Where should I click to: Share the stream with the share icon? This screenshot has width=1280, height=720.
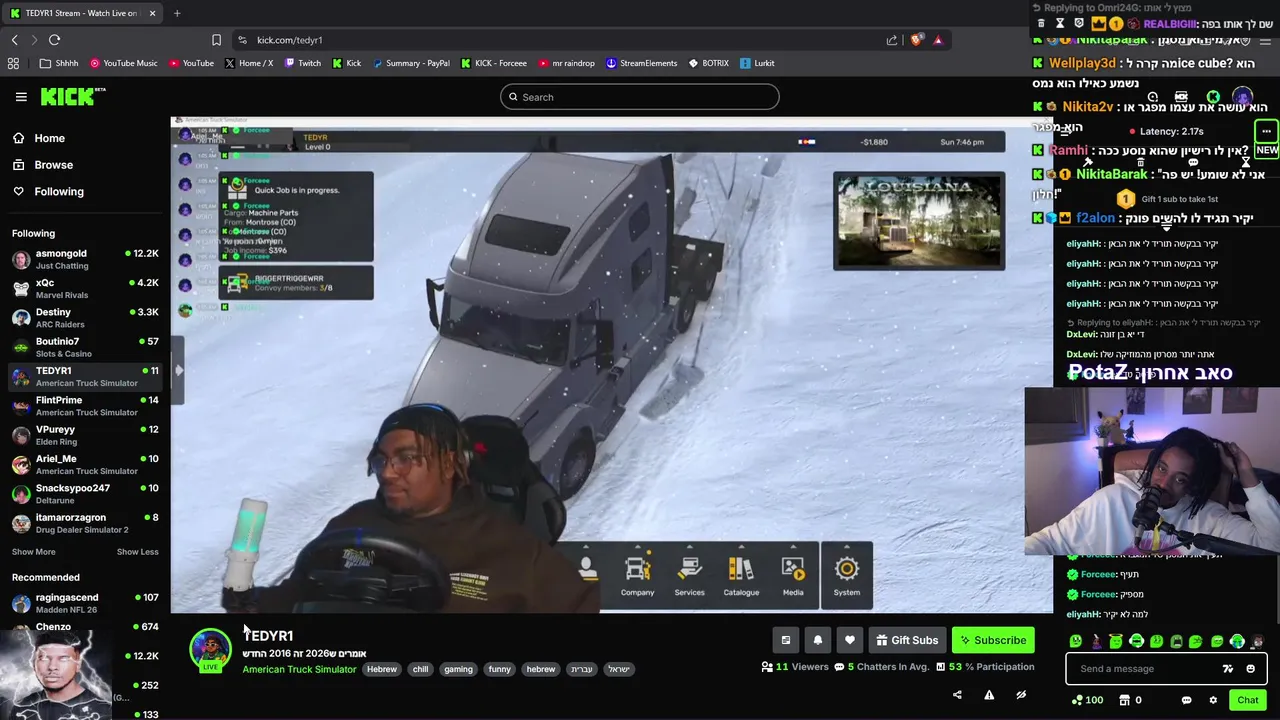pos(957,695)
